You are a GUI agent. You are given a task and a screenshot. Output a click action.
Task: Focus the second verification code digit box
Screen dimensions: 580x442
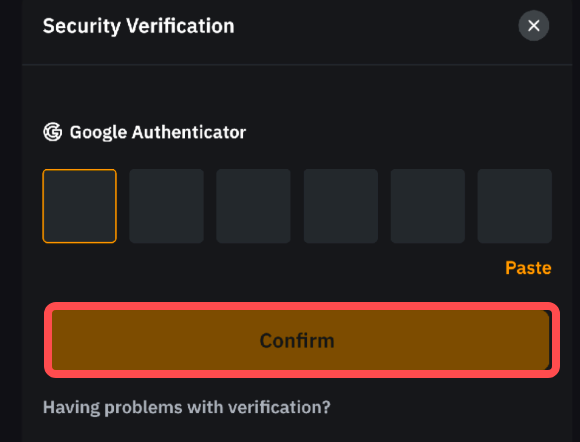(166, 206)
